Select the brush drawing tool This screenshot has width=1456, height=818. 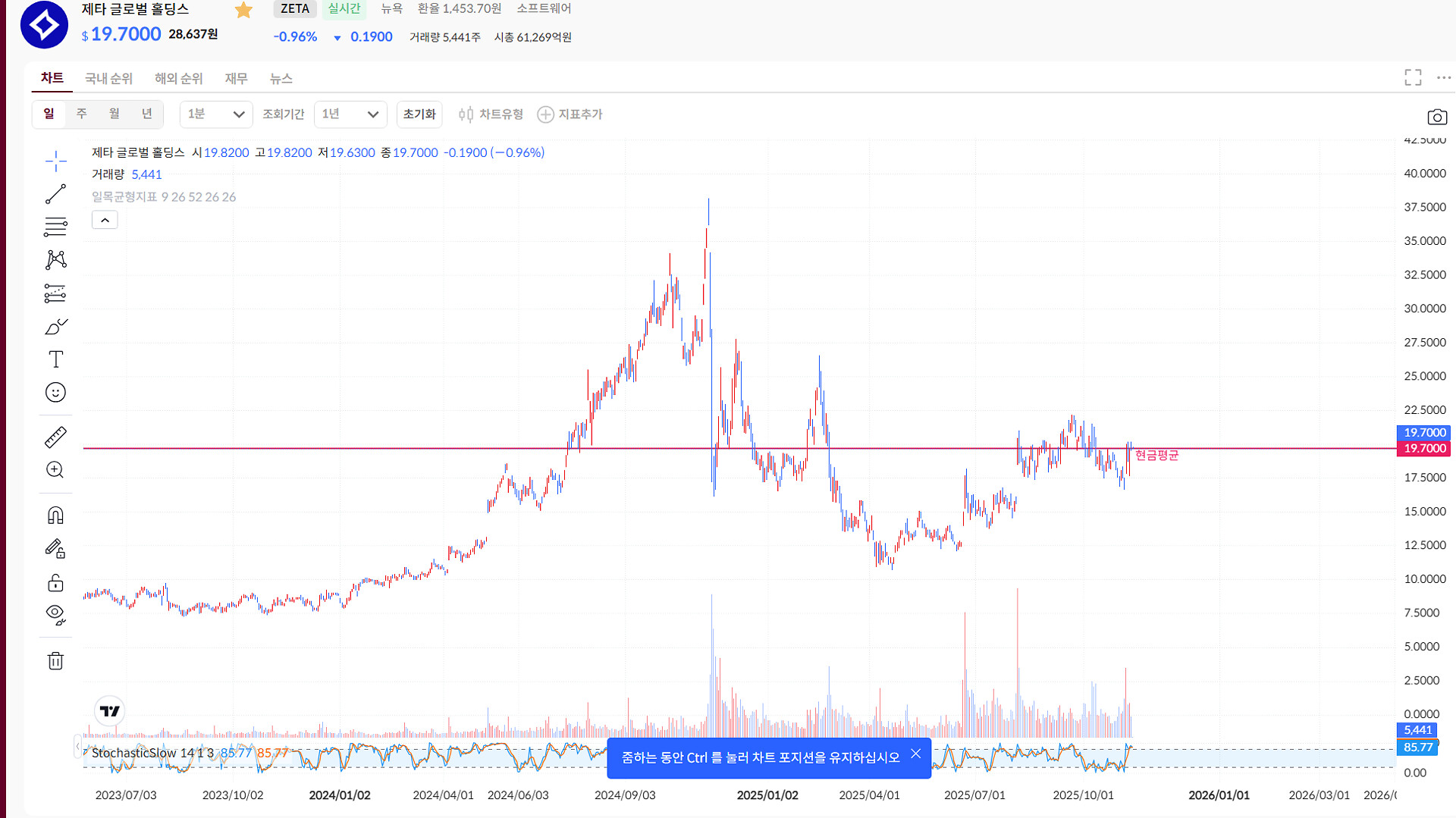tap(55, 326)
